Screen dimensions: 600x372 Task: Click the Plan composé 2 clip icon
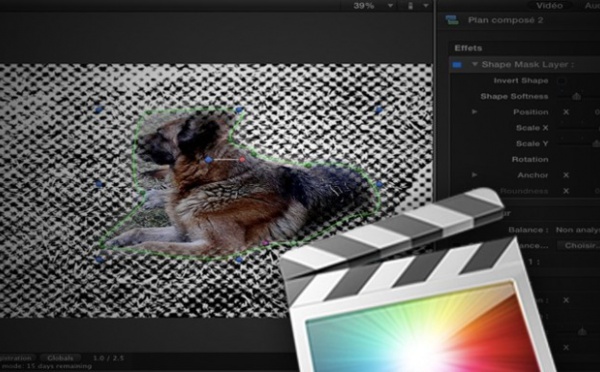[452, 20]
